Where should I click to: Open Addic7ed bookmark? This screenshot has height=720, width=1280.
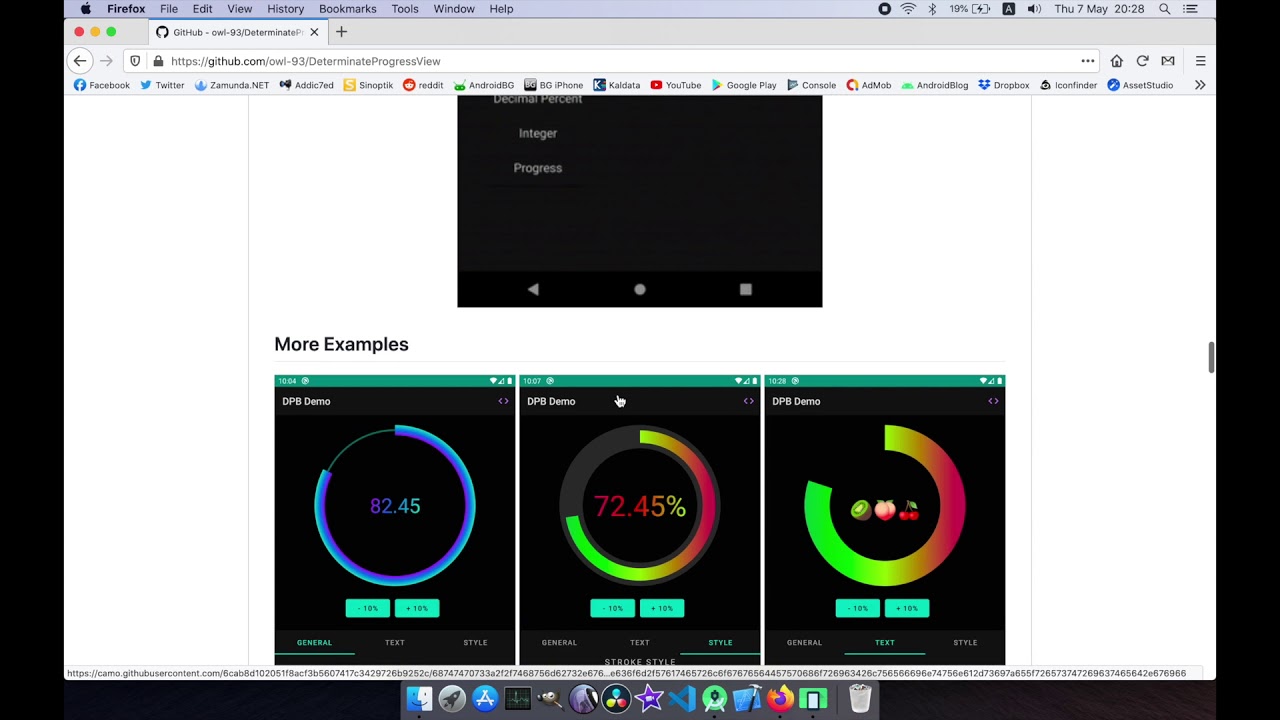pyautogui.click(x=306, y=85)
